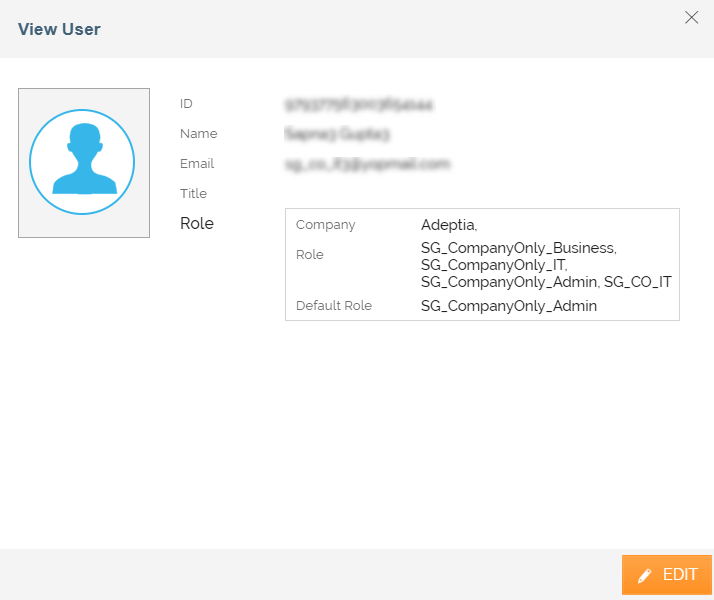Select the SG_CompanyOnly_Admin default role value
Viewport: 714px width, 600px height.
508,306
